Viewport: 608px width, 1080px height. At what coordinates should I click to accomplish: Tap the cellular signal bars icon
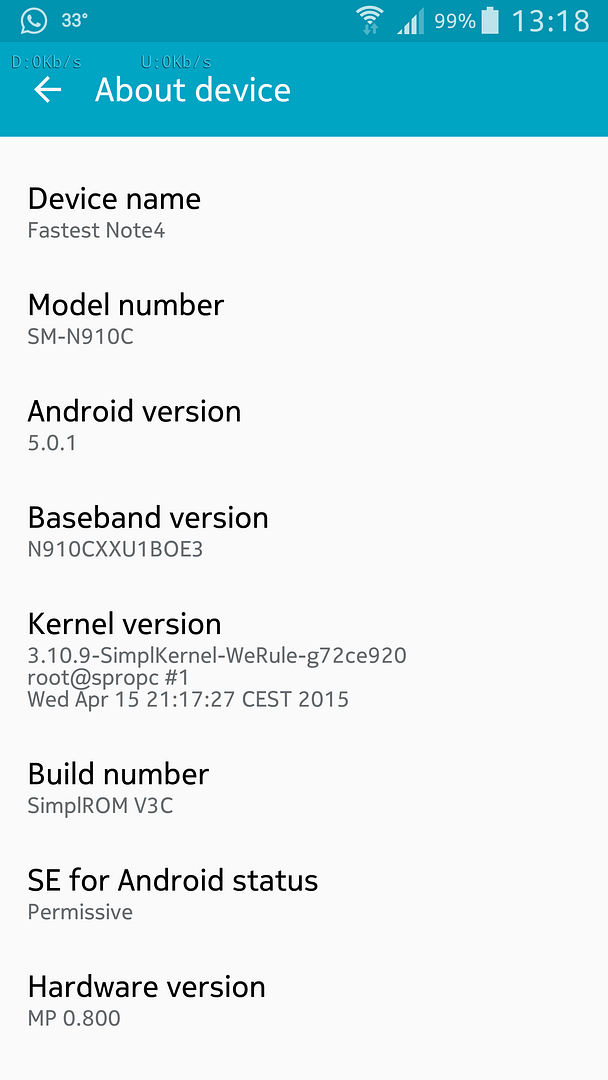point(410,22)
